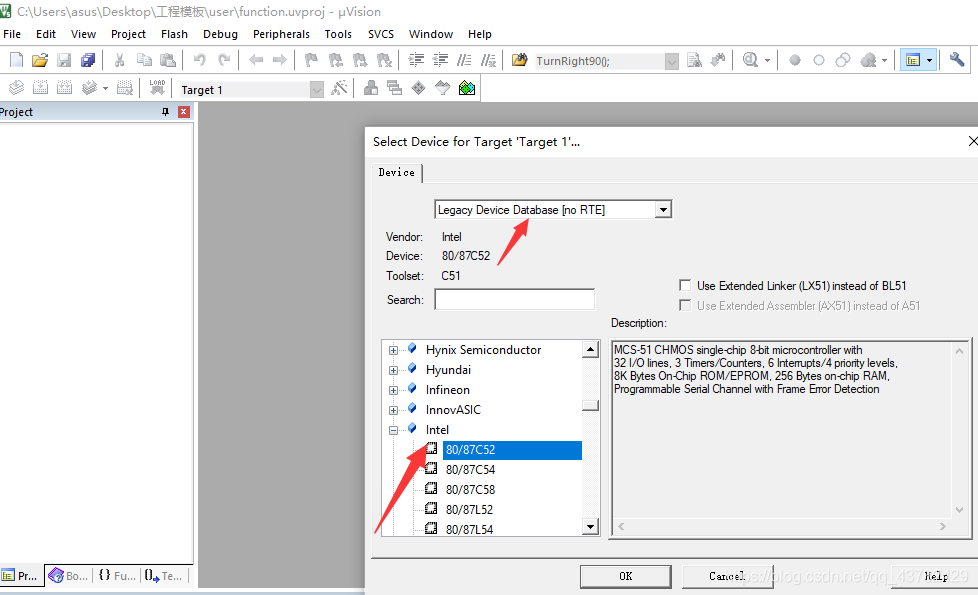Open a file using the folder icon

[x=40, y=60]
